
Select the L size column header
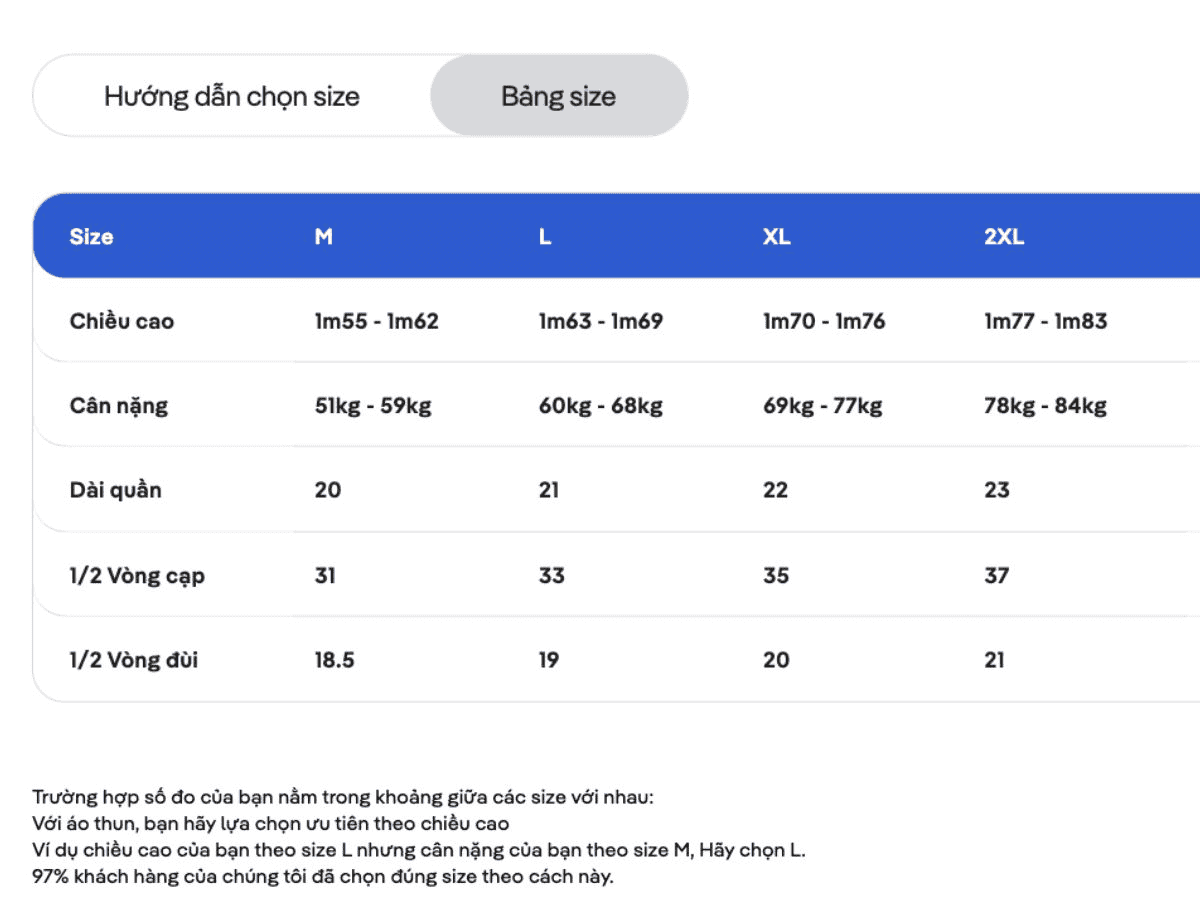pos(545,237)
